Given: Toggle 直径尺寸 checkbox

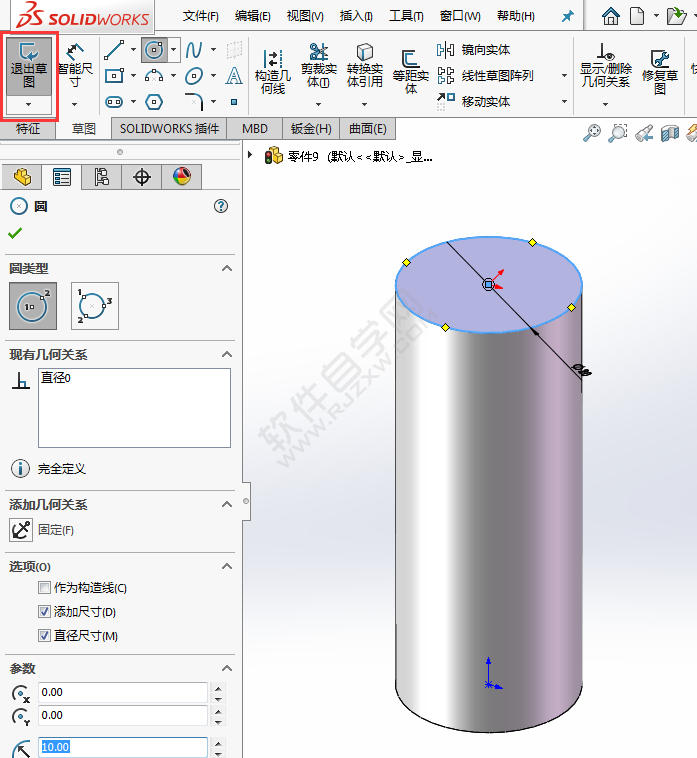Looking at the screenshot, I should point(44,635).
